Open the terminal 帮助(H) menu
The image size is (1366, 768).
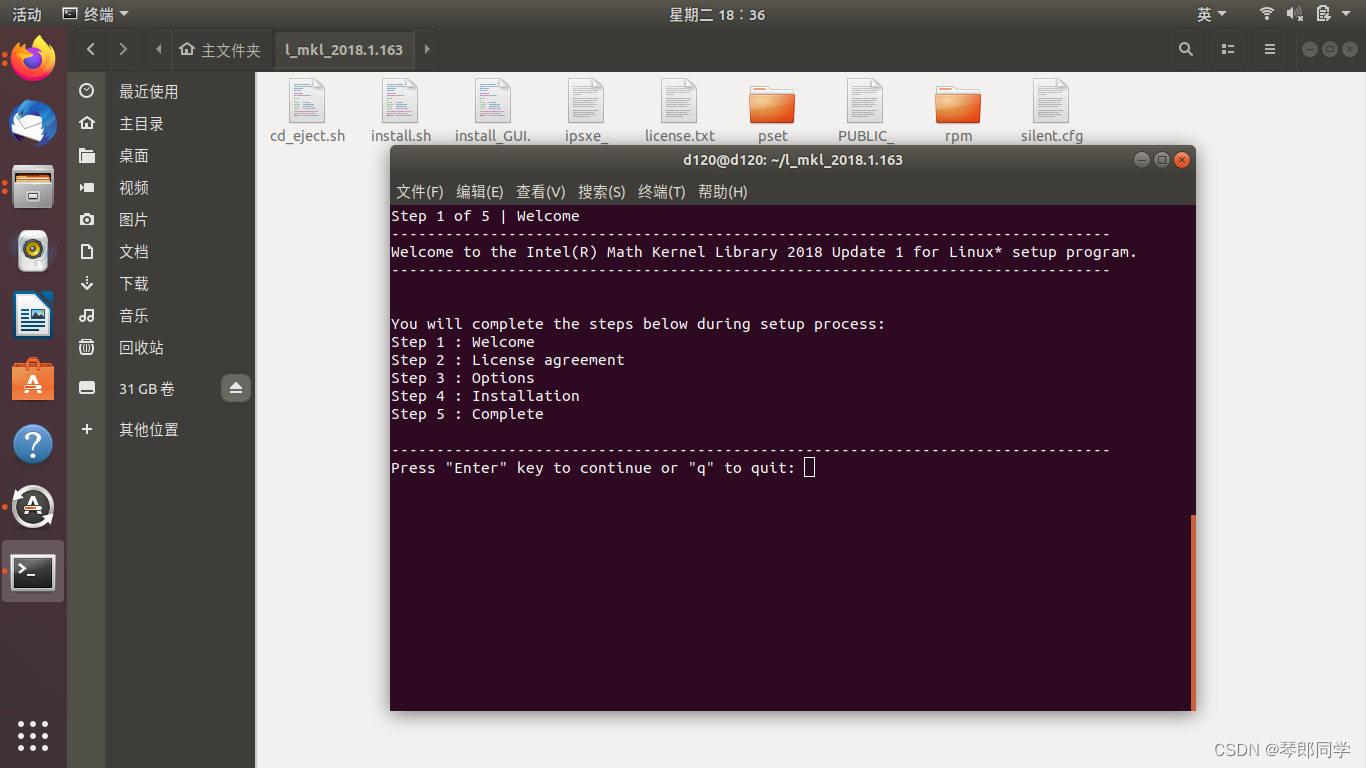[x=723, y=192]
